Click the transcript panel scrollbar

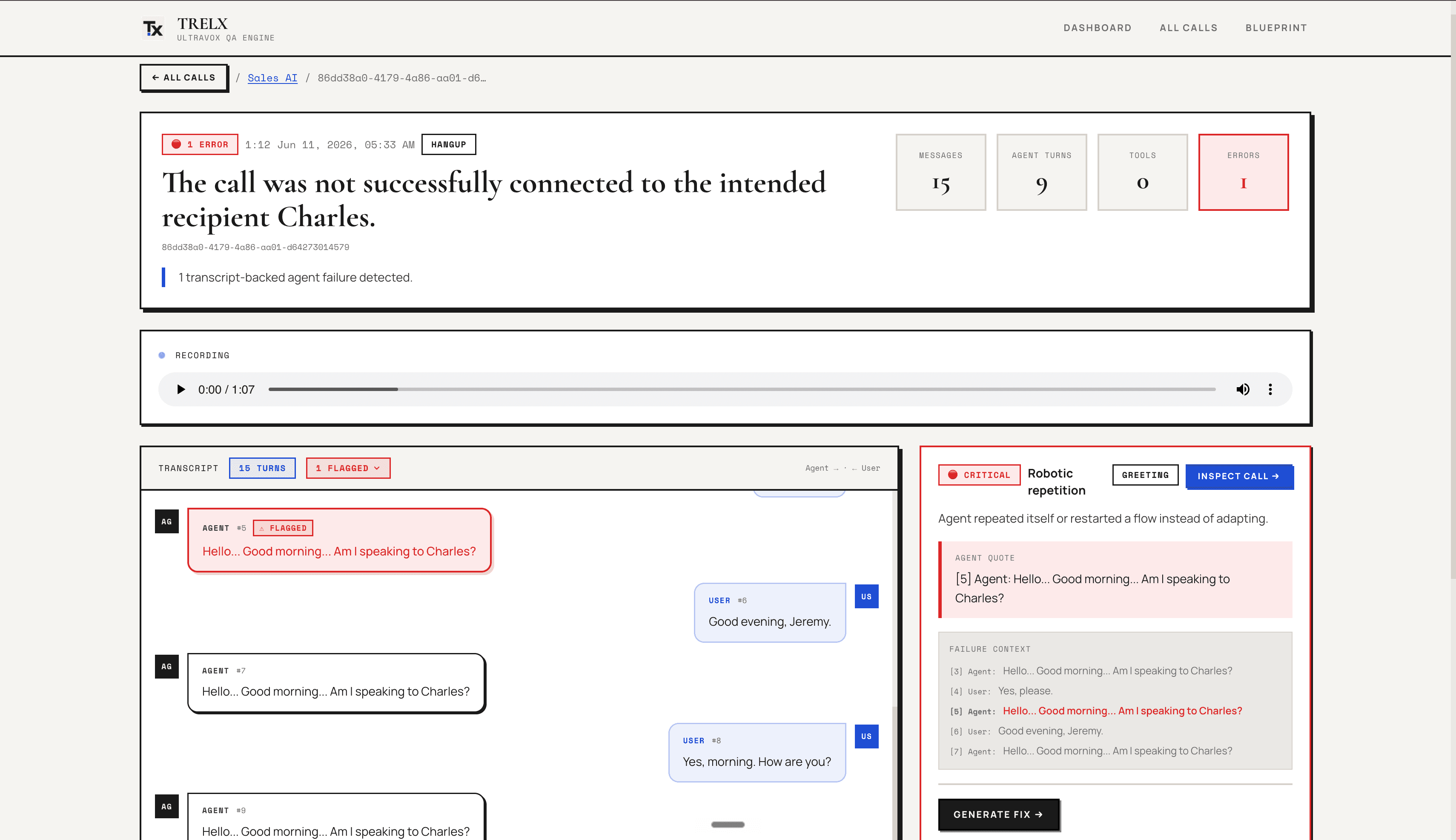click(x=895, y=773)
